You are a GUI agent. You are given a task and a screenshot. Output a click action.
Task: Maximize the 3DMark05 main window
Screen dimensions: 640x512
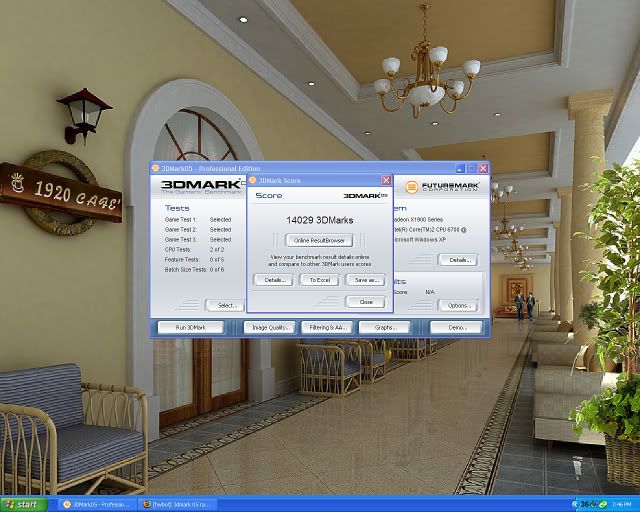tap(472, 168)
